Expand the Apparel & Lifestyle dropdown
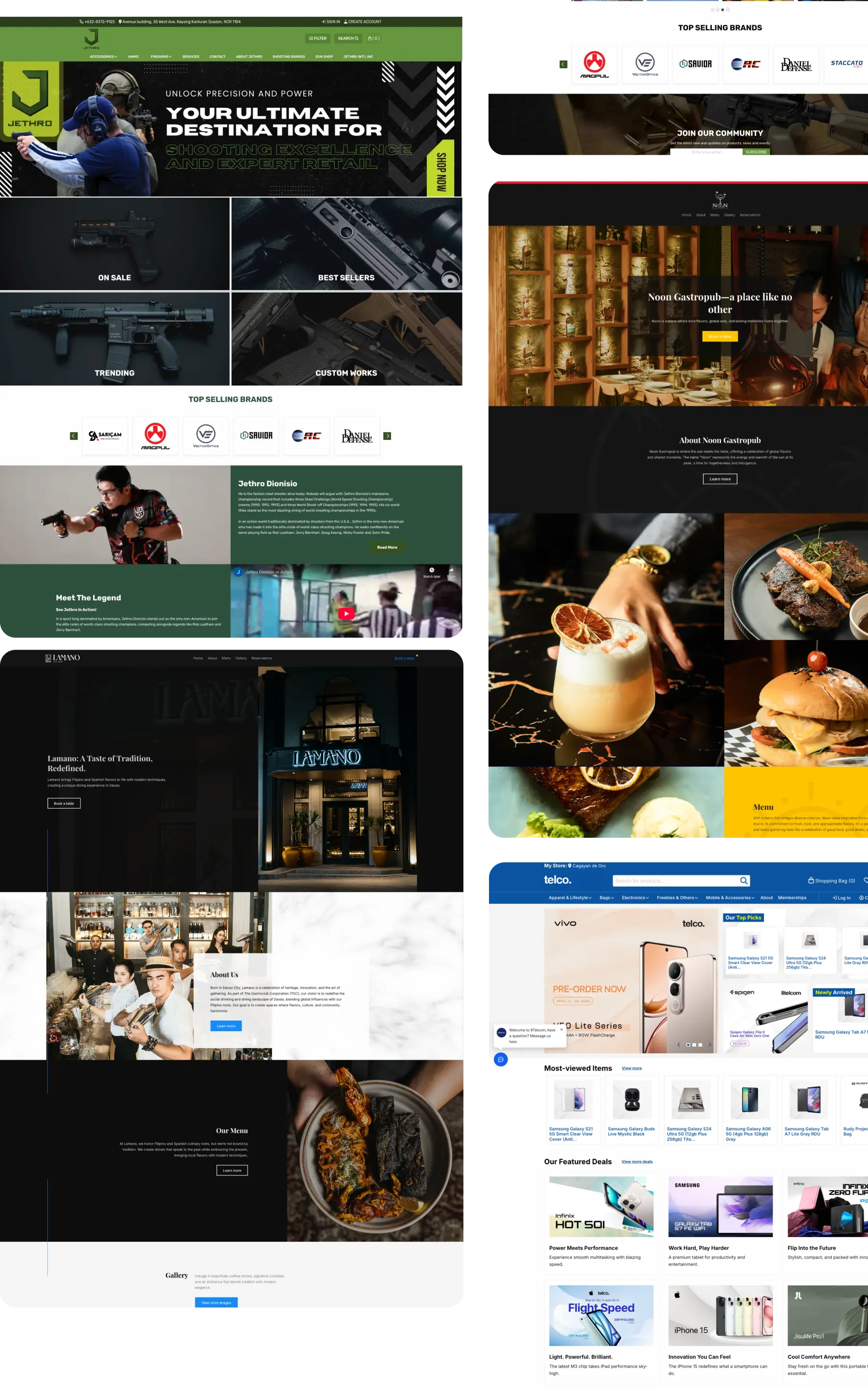868x1389 pixels. (570, 898)
